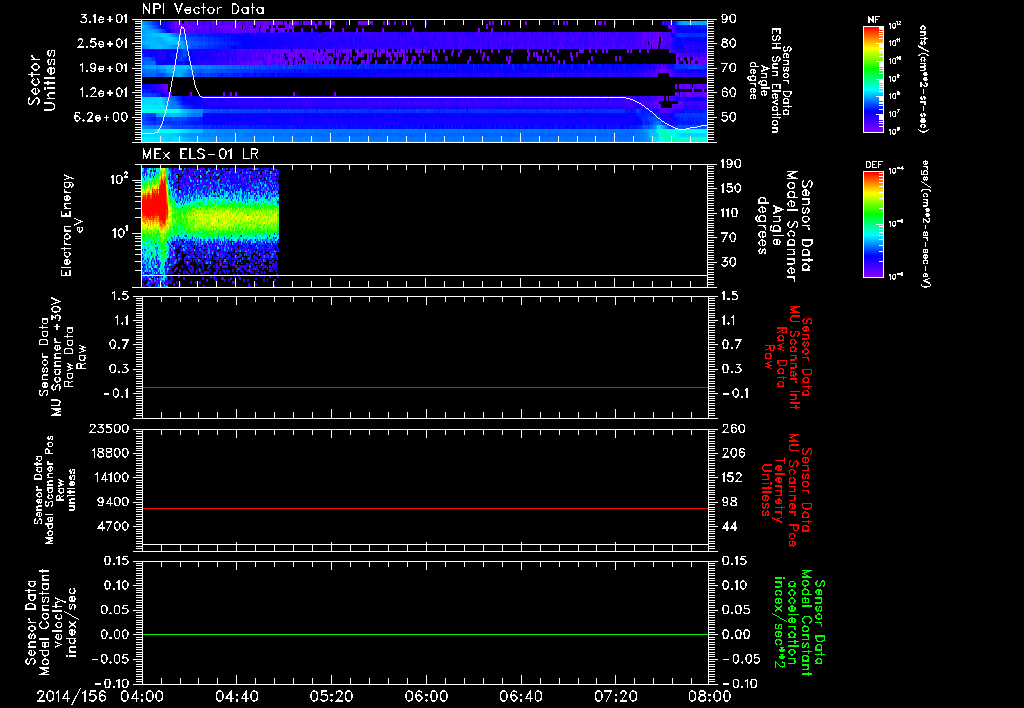
Task: Click the "1.2e+01" sector tick value
Action: point(103,93)
